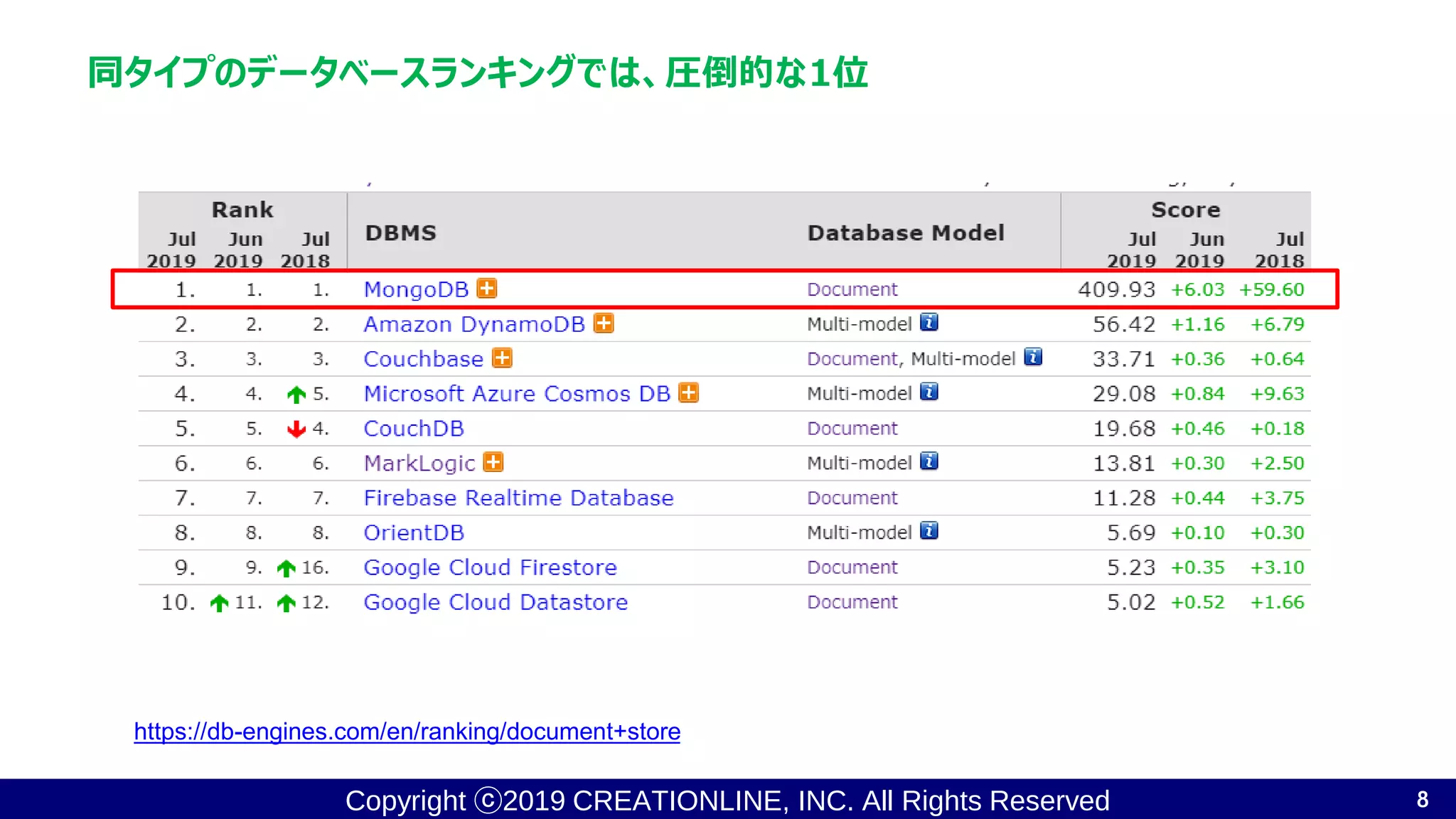
Task: Click the green arrow beside rank 11 in Datastore row
Action: [x=220, y=603]
